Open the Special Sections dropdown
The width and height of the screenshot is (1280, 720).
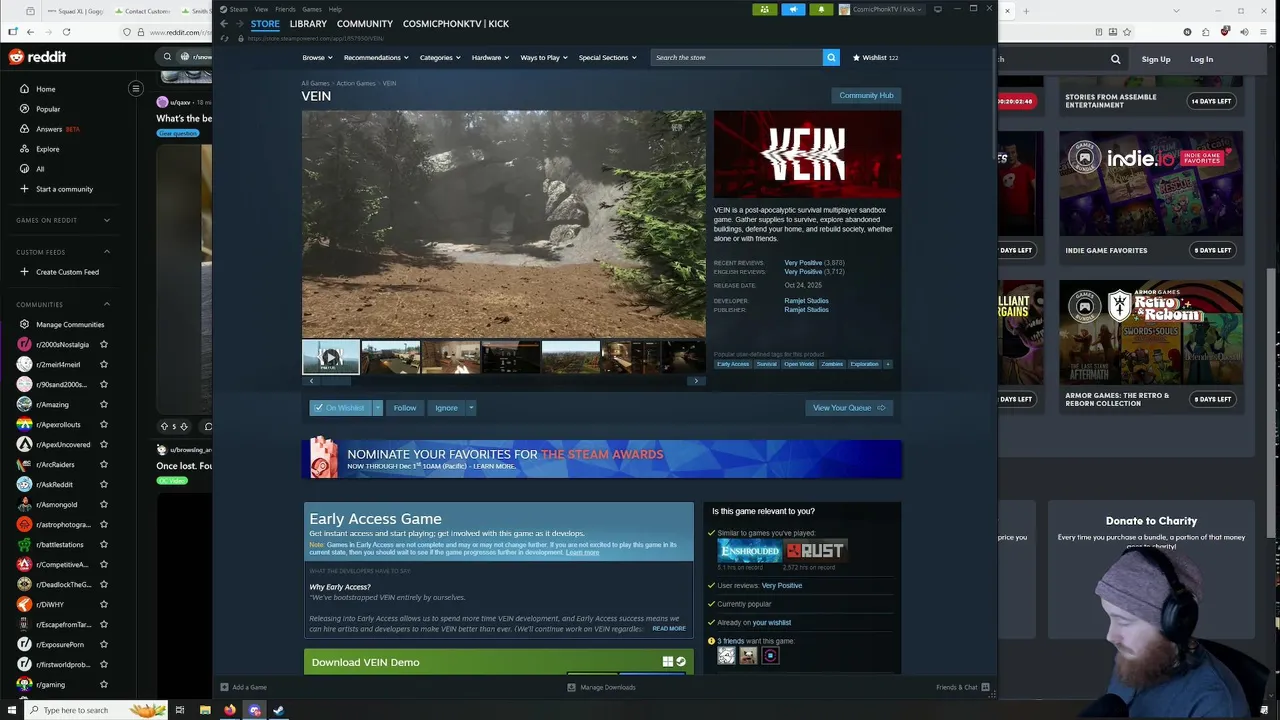607,58
